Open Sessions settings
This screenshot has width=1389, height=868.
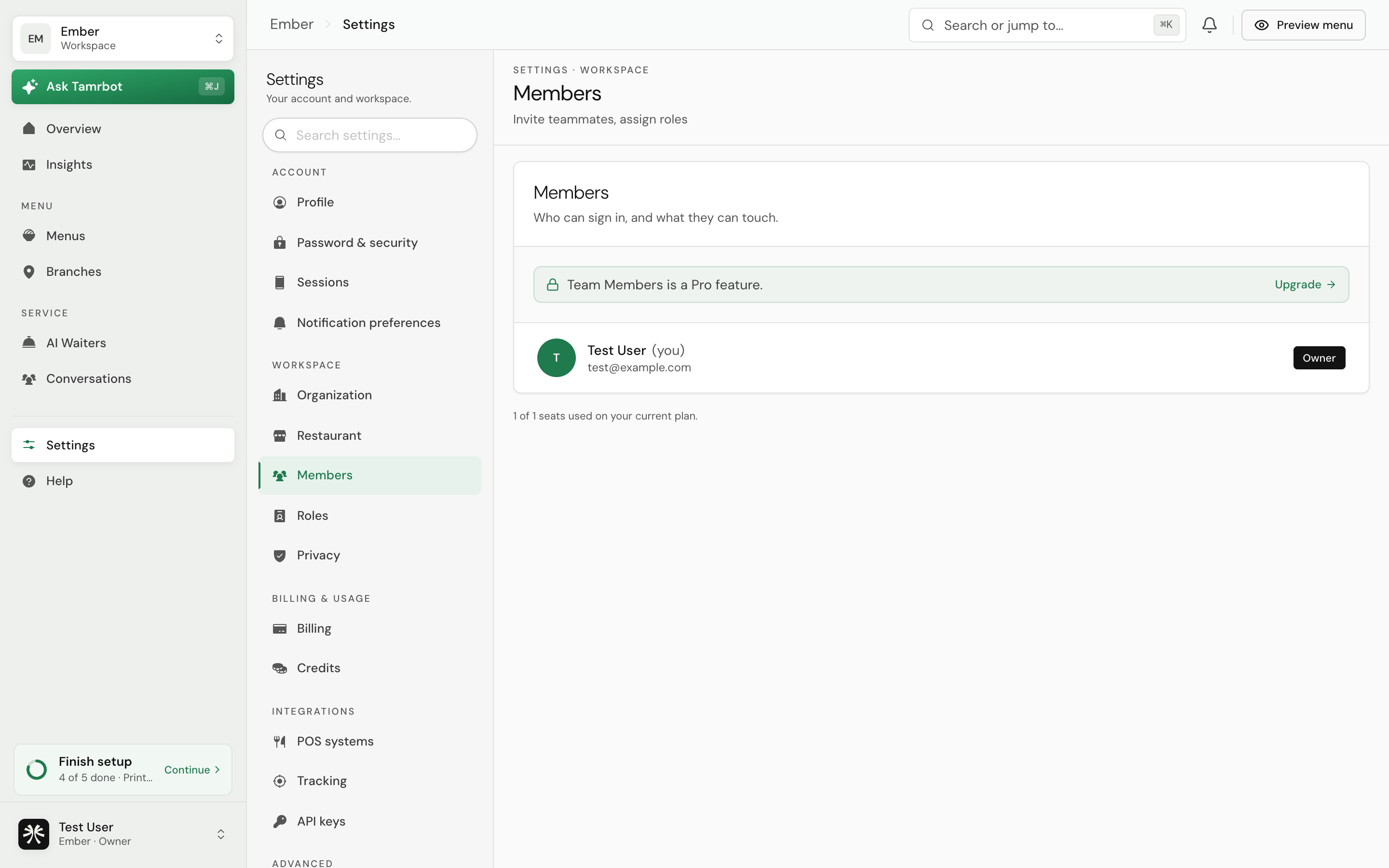pos(369,283)
